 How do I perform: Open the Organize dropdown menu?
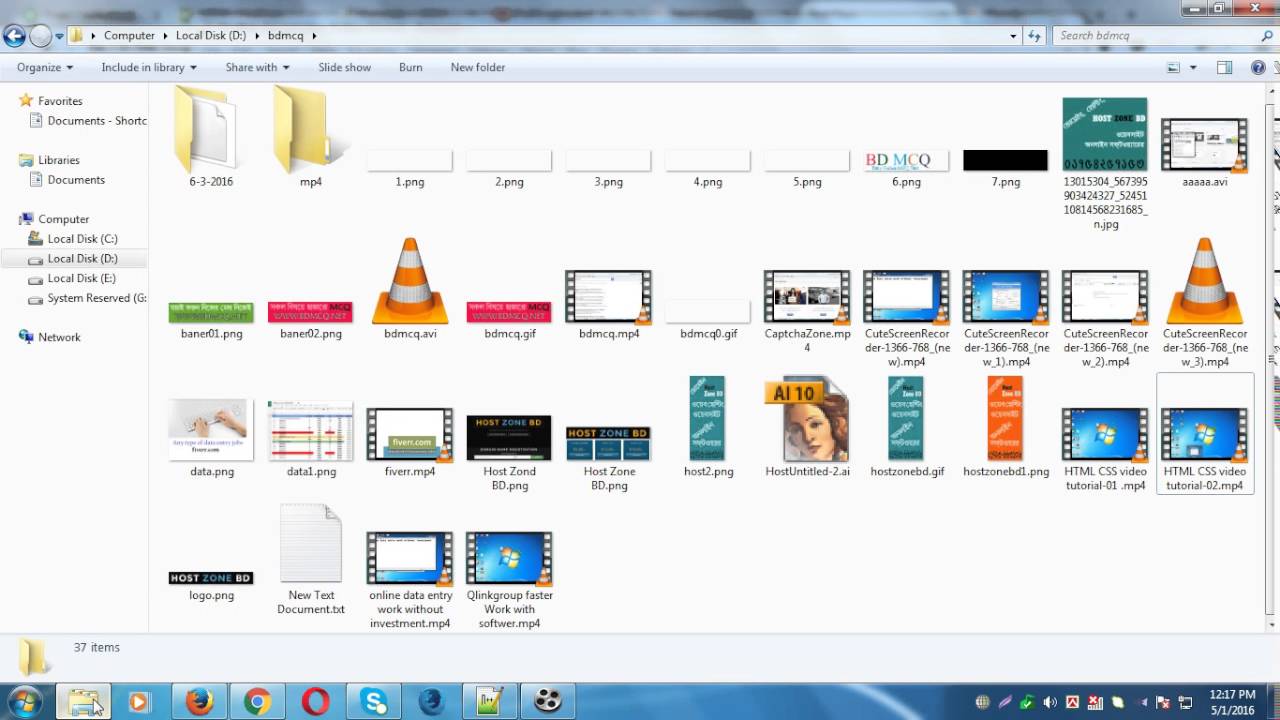(x=45, y=67)
